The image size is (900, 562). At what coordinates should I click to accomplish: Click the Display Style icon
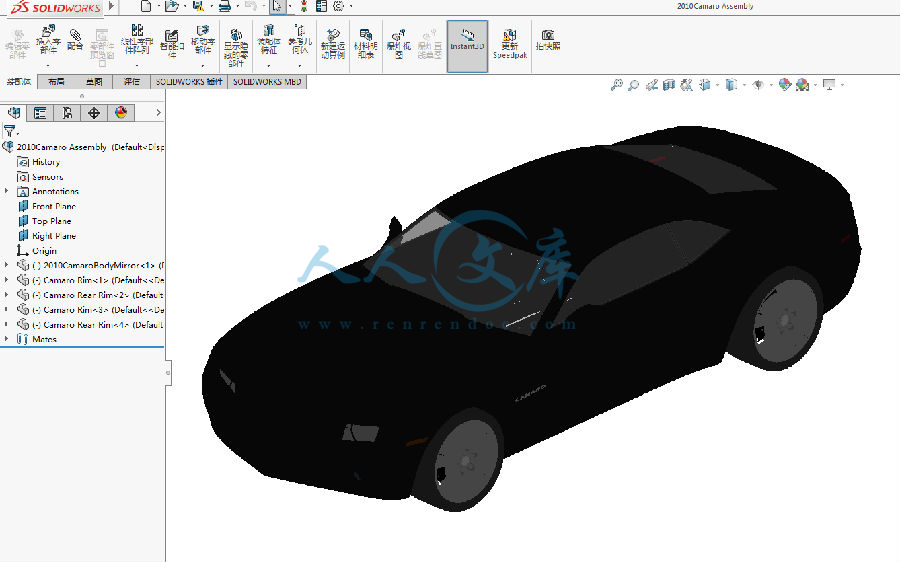coord(731,85)
